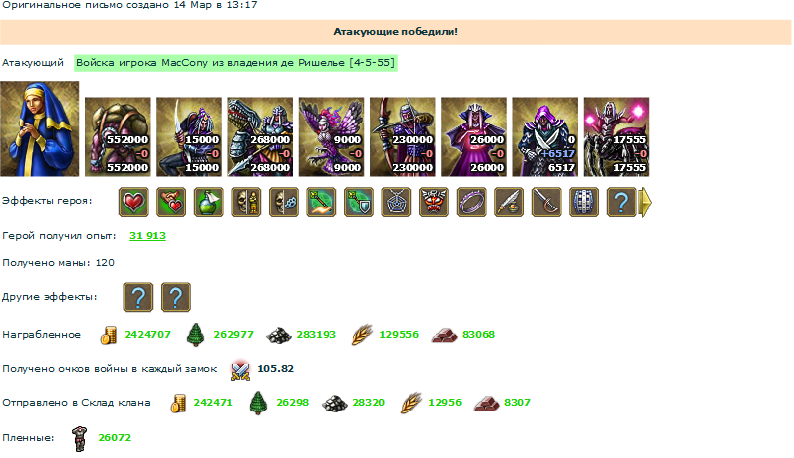794x458 pixels.
Task: Select the scythe blade effect icon
Action: point(546,202)
